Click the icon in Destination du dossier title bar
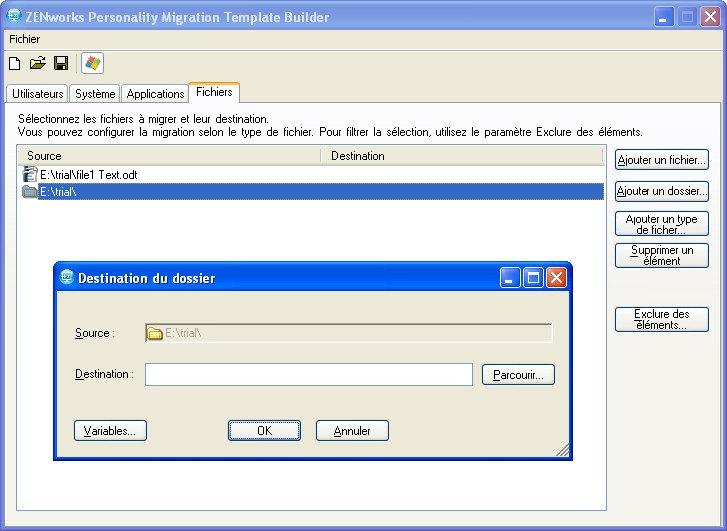The width and height of the screenshot is (727, 531). tap(67, 277)
